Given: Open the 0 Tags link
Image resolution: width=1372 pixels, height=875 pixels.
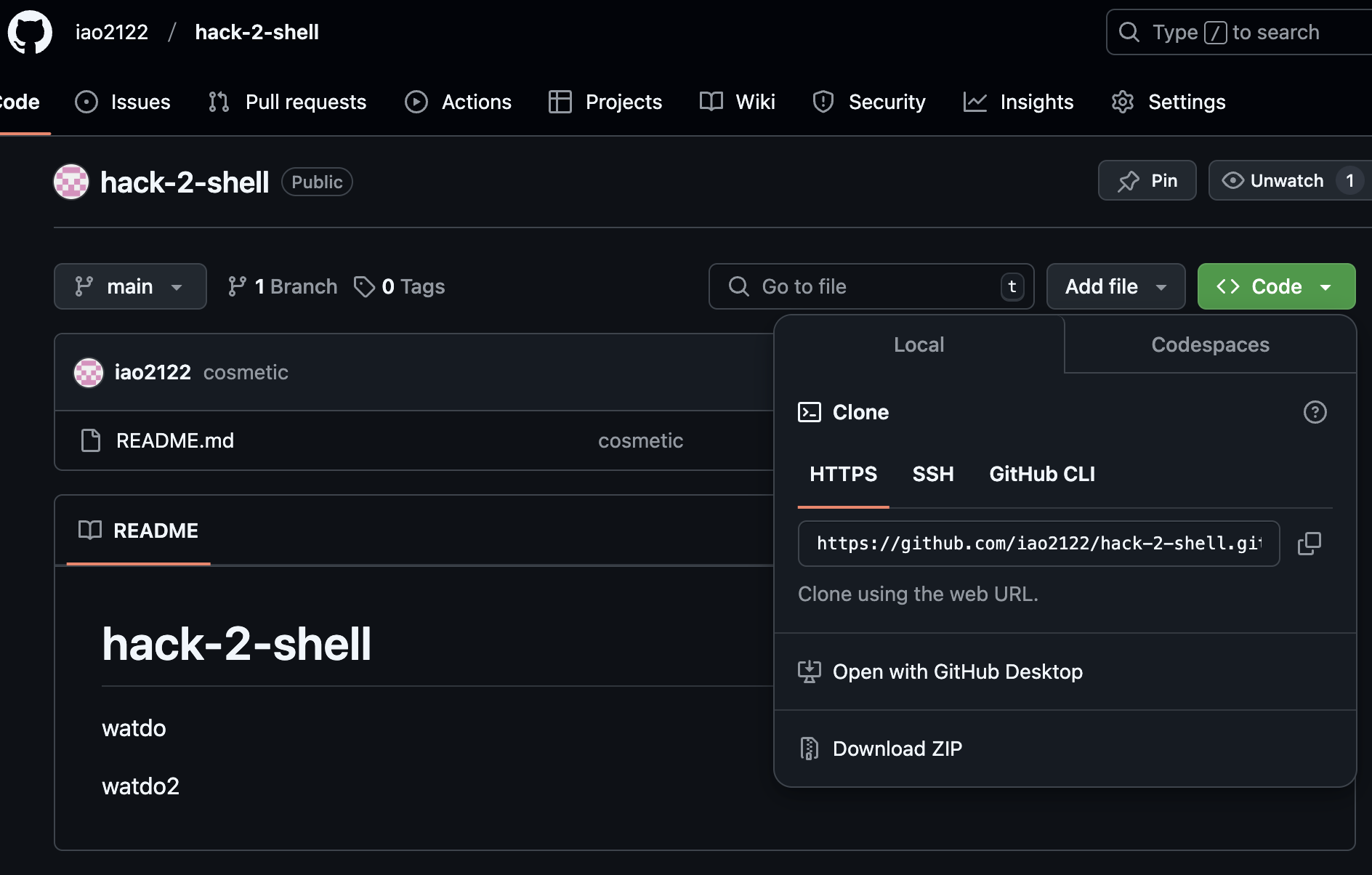Looking at the screenshot, I should click(x=399, y=286).
